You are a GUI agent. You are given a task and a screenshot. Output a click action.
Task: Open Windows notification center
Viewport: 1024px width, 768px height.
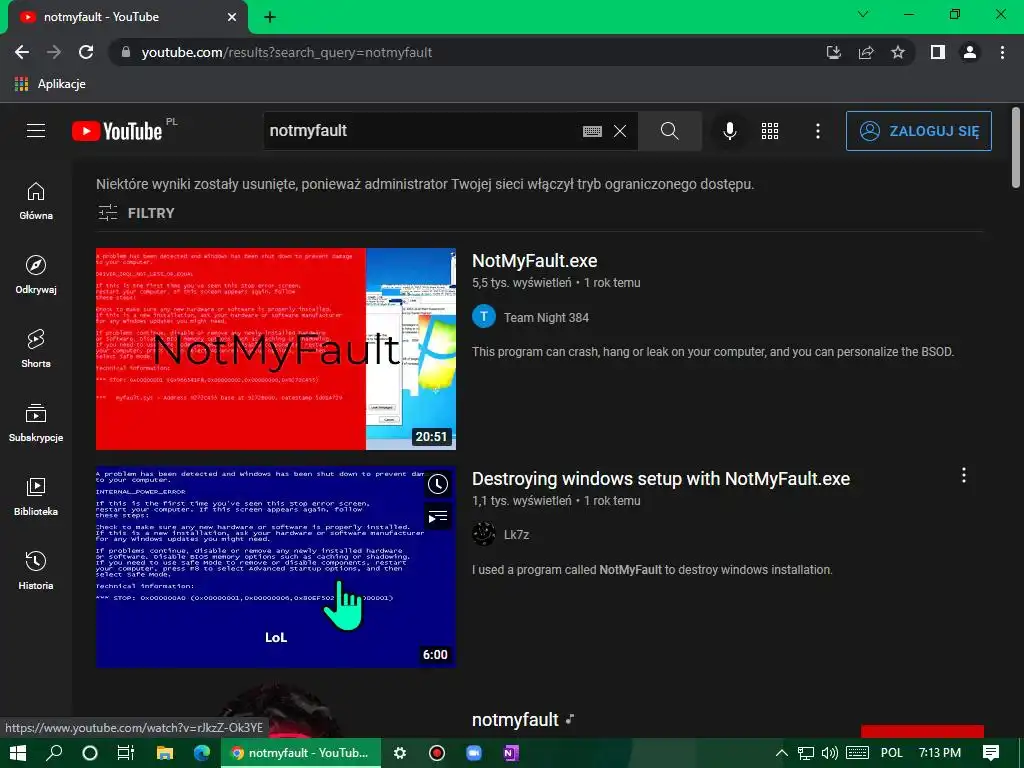pos(991,753)
